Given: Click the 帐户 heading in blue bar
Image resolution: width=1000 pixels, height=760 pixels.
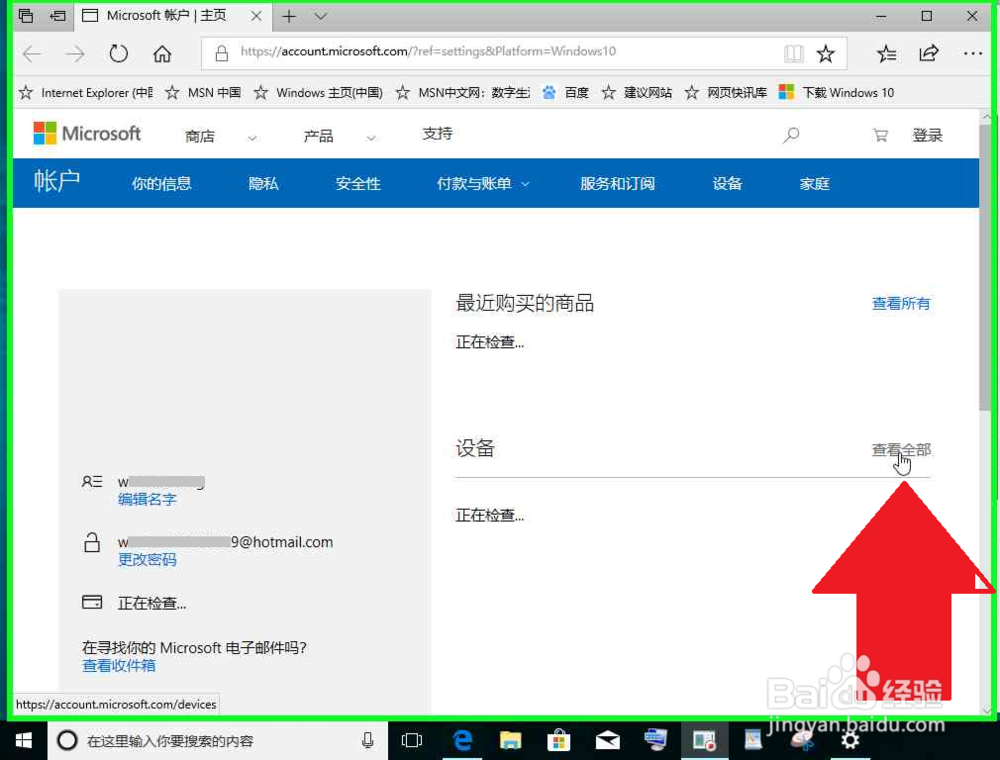Looking at the screenshot, I should click(x=57, y=182).
